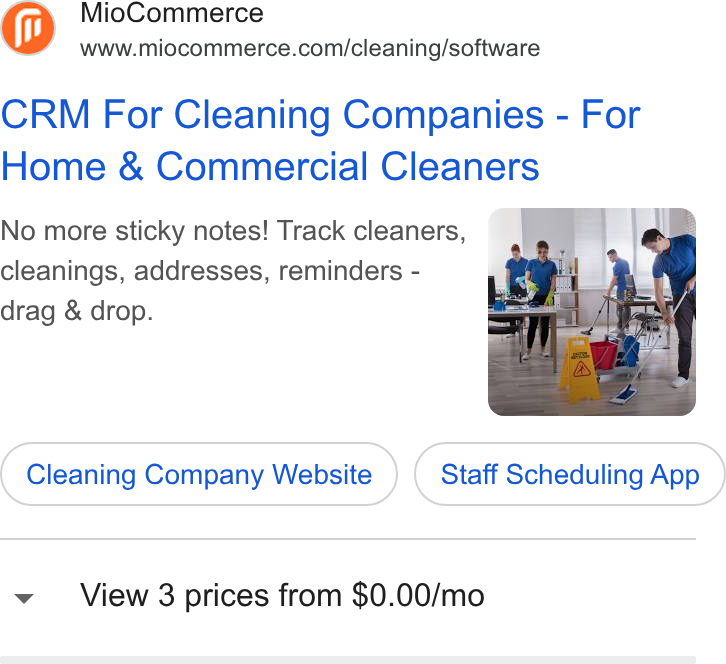Click the 'drag & drop.' description line
The image size is (726, 664).
pos(76,311)
